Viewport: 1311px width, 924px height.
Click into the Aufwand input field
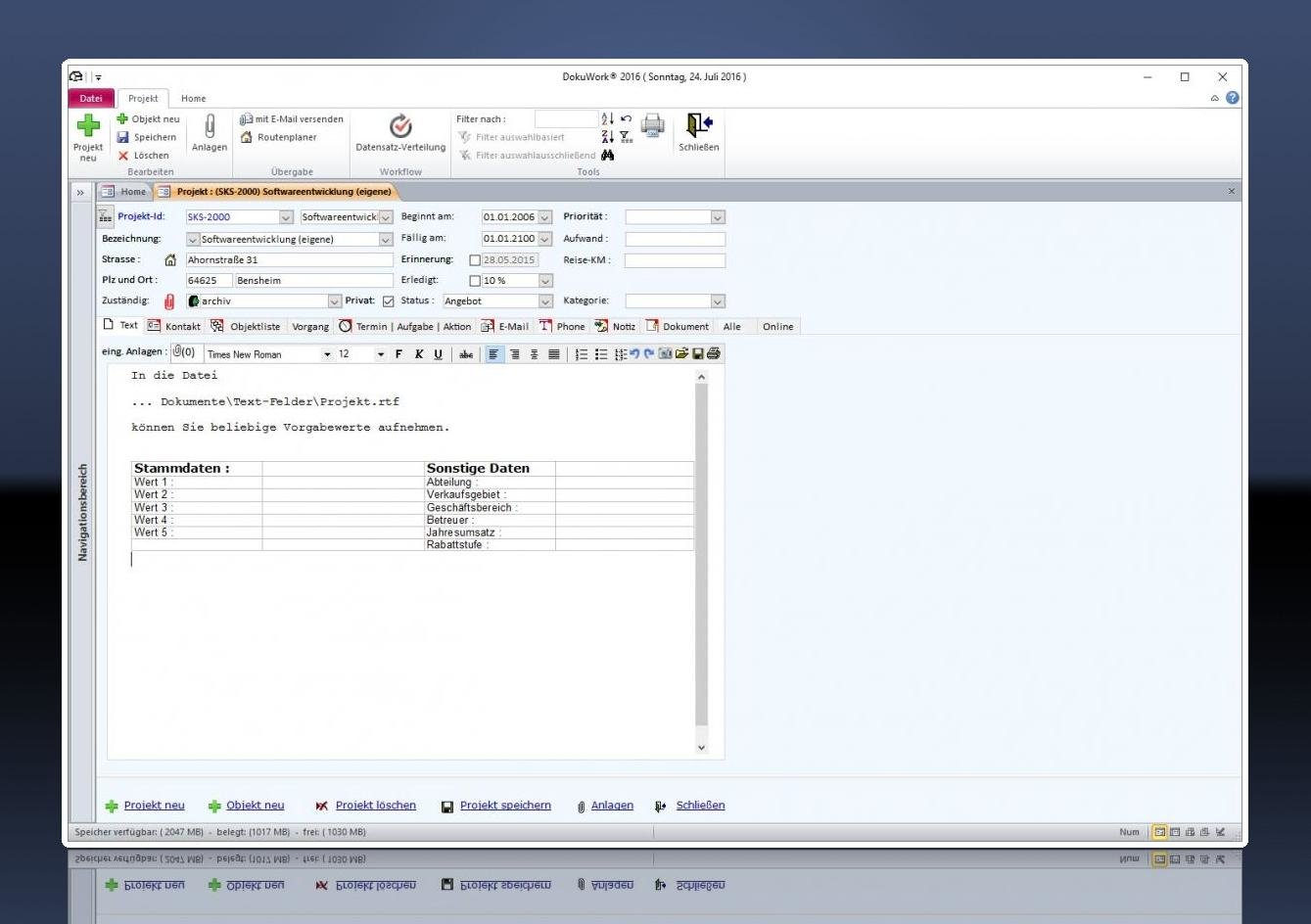click(675, 239)
